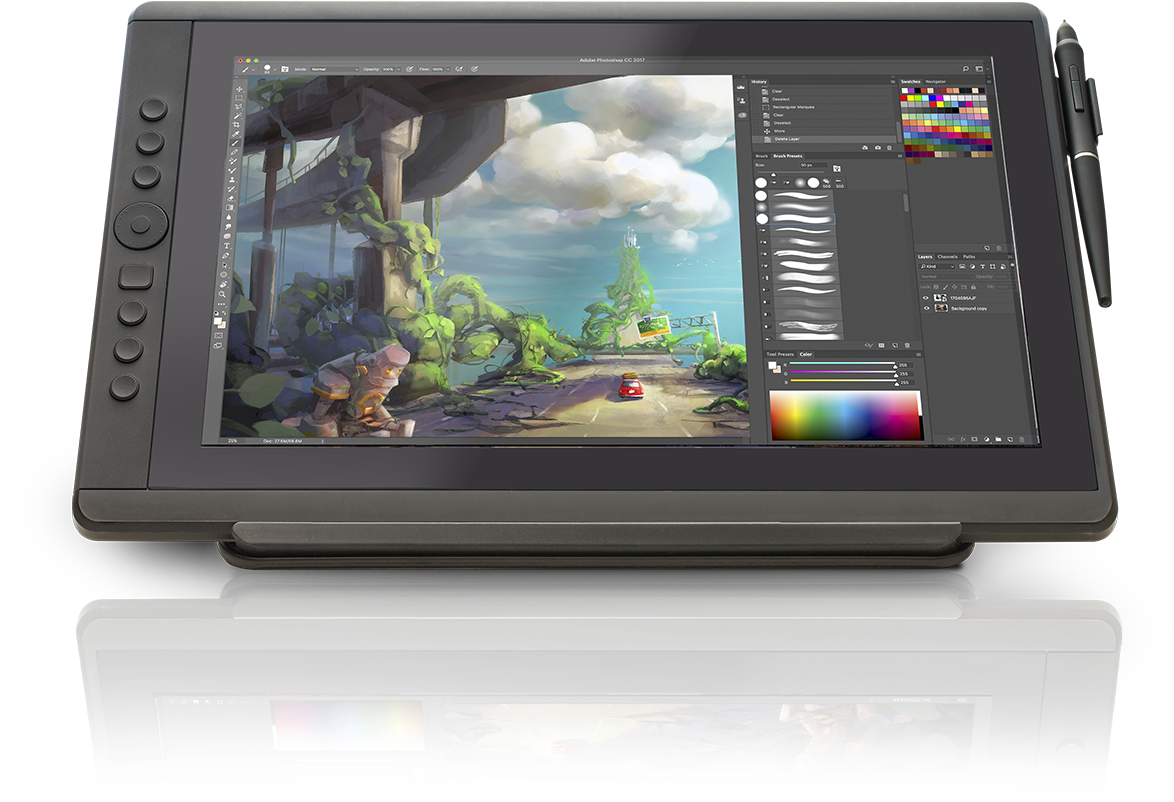This screenshot has height=802, width=1174.
Task: Lock transparent pixels in the Layers panel
Action: coord(938,286)
